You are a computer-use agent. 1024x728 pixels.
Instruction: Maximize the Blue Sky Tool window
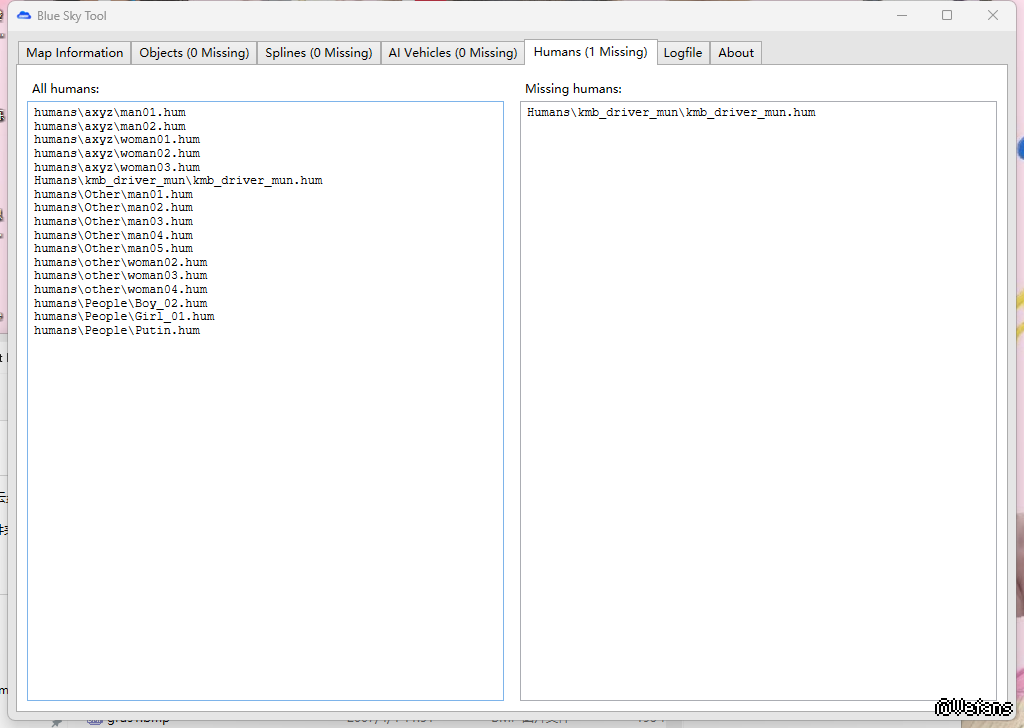tap(947, 16)
